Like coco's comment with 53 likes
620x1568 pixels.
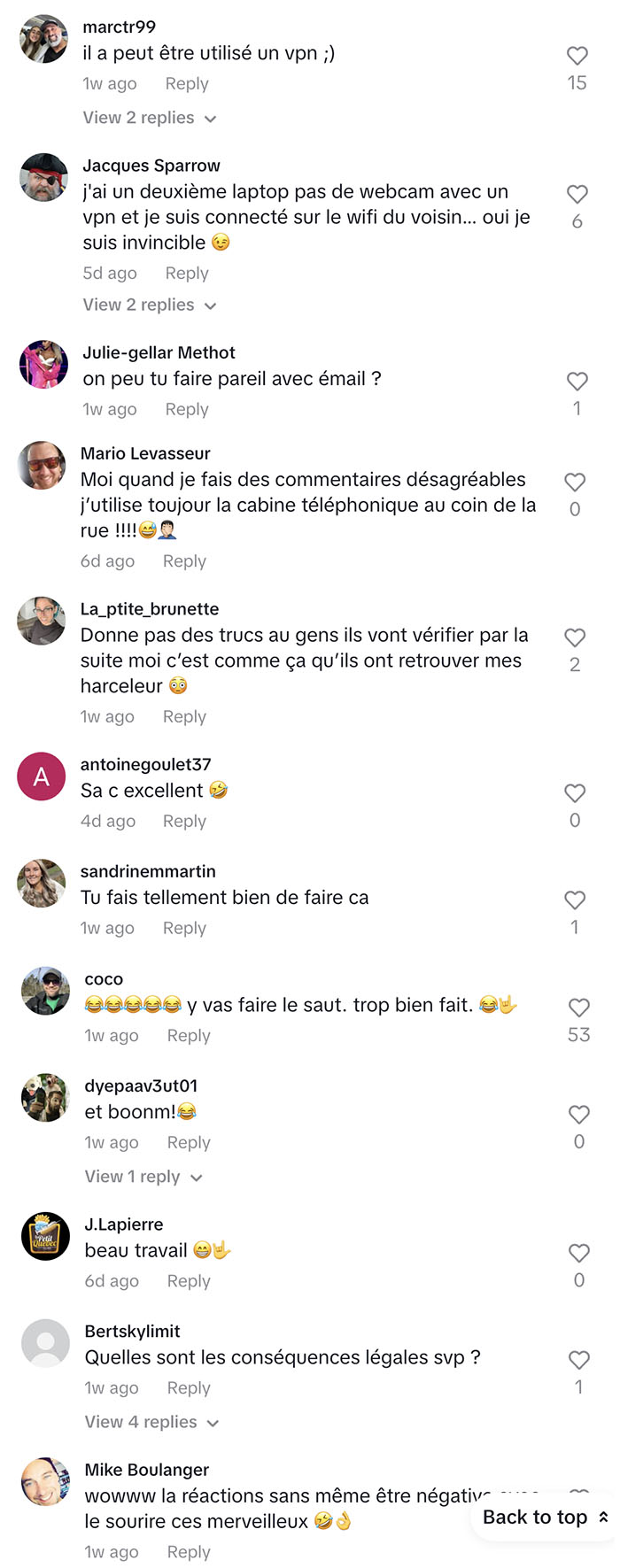tap(579, 1008)
